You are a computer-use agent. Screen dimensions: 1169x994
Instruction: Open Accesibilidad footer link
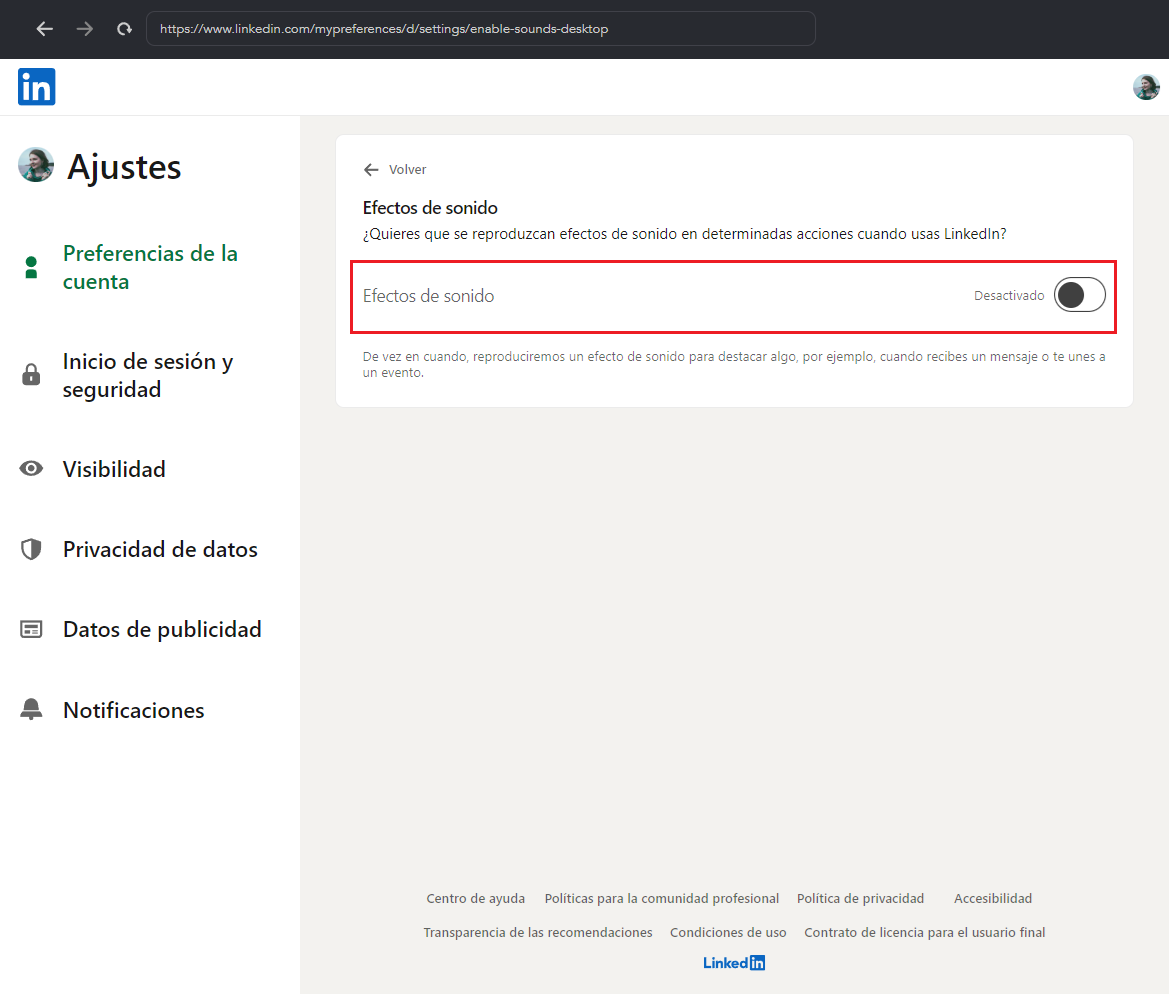coord(992,898)
